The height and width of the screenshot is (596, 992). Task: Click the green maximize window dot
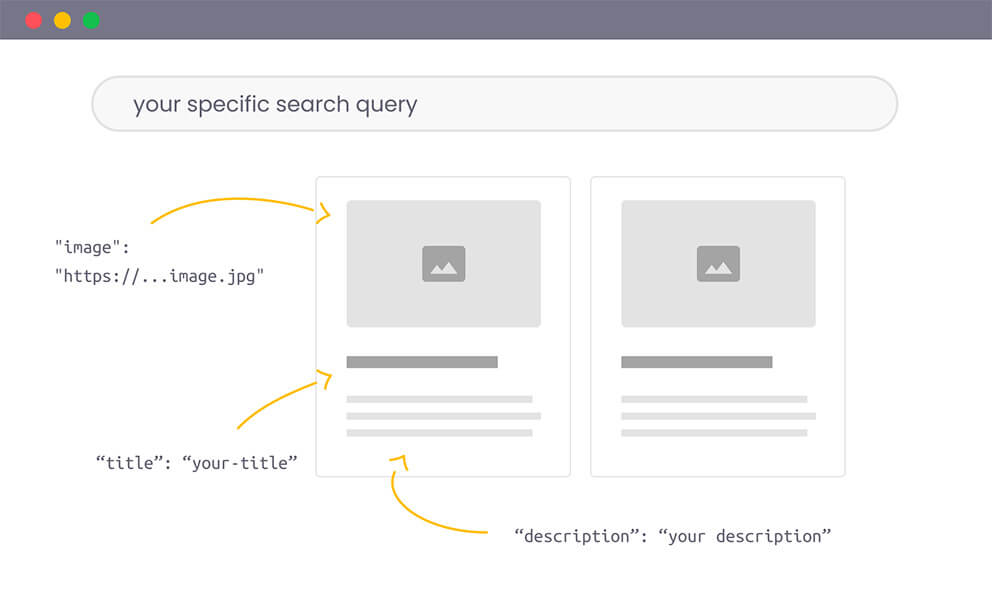[x=91, y=20]
